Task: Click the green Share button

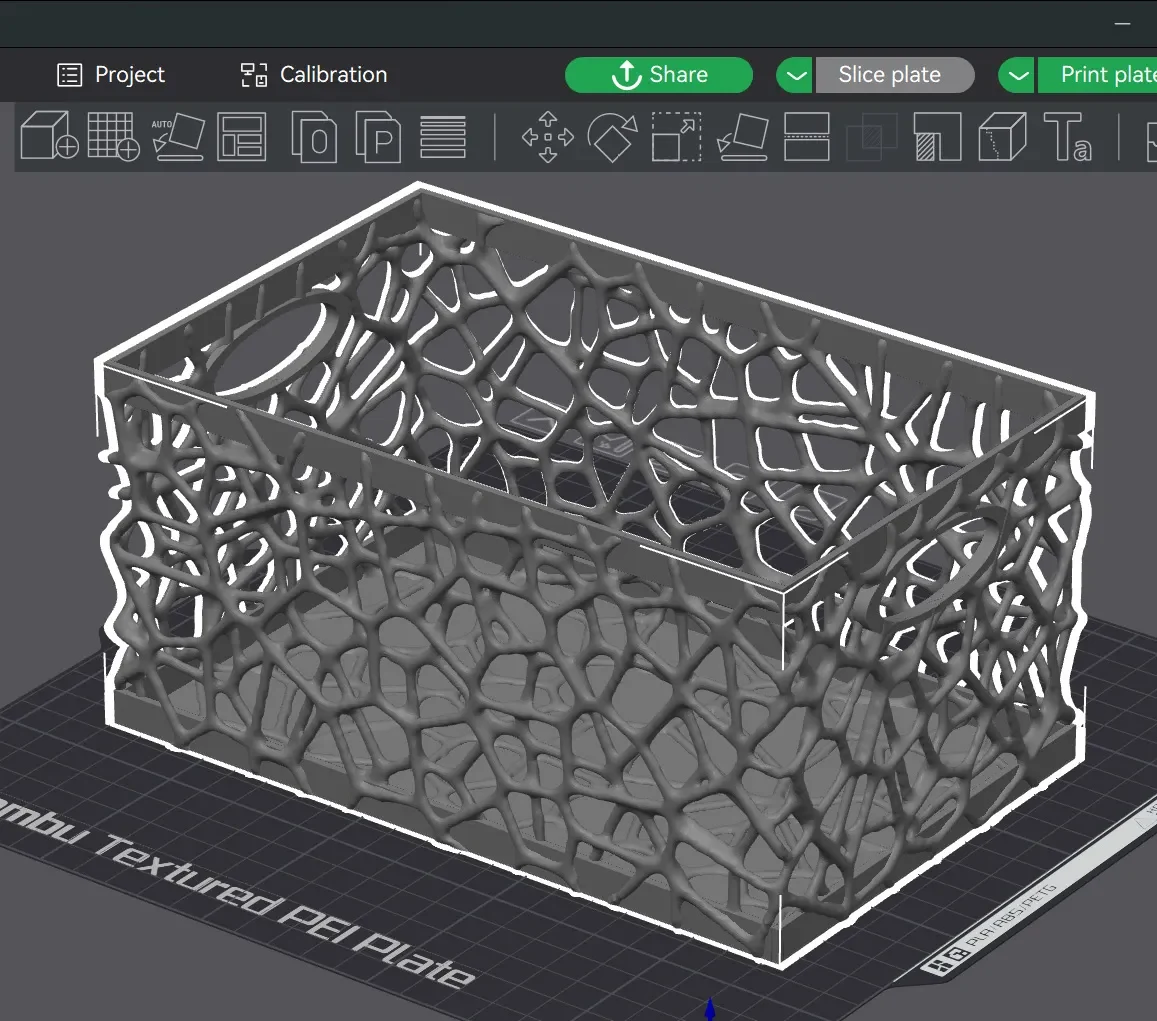Action: [x=659, y=75]
